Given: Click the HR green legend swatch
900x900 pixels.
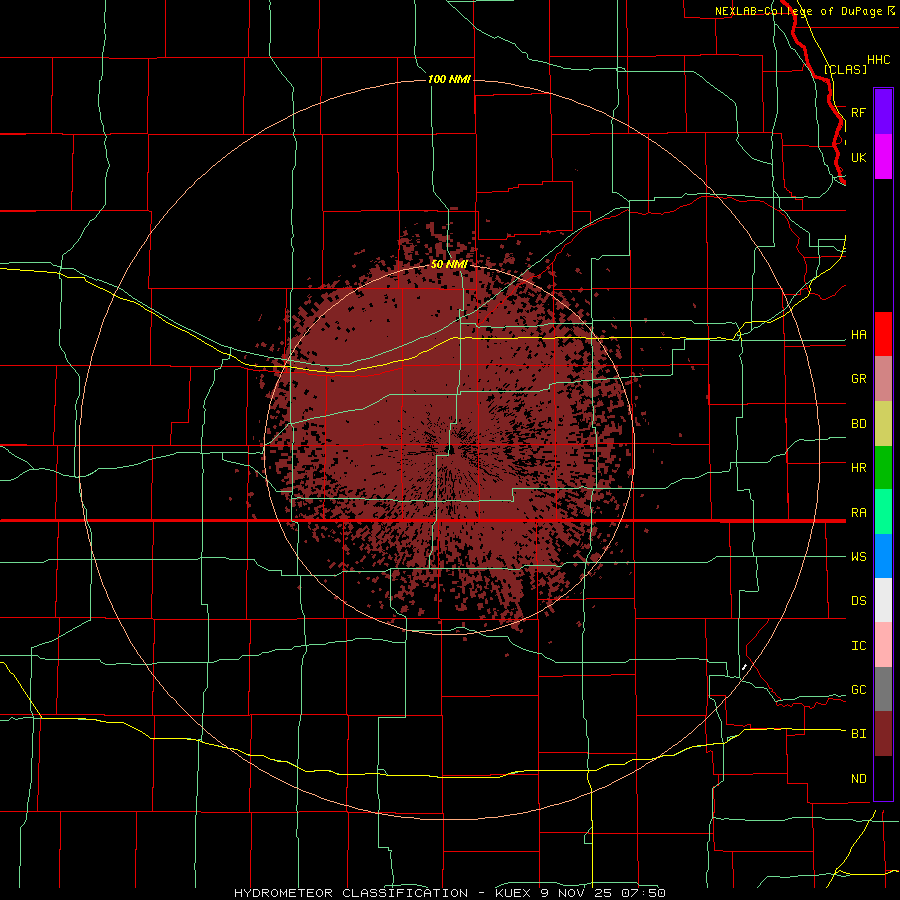Looking at the screenshot, I should tap(883, 468).
